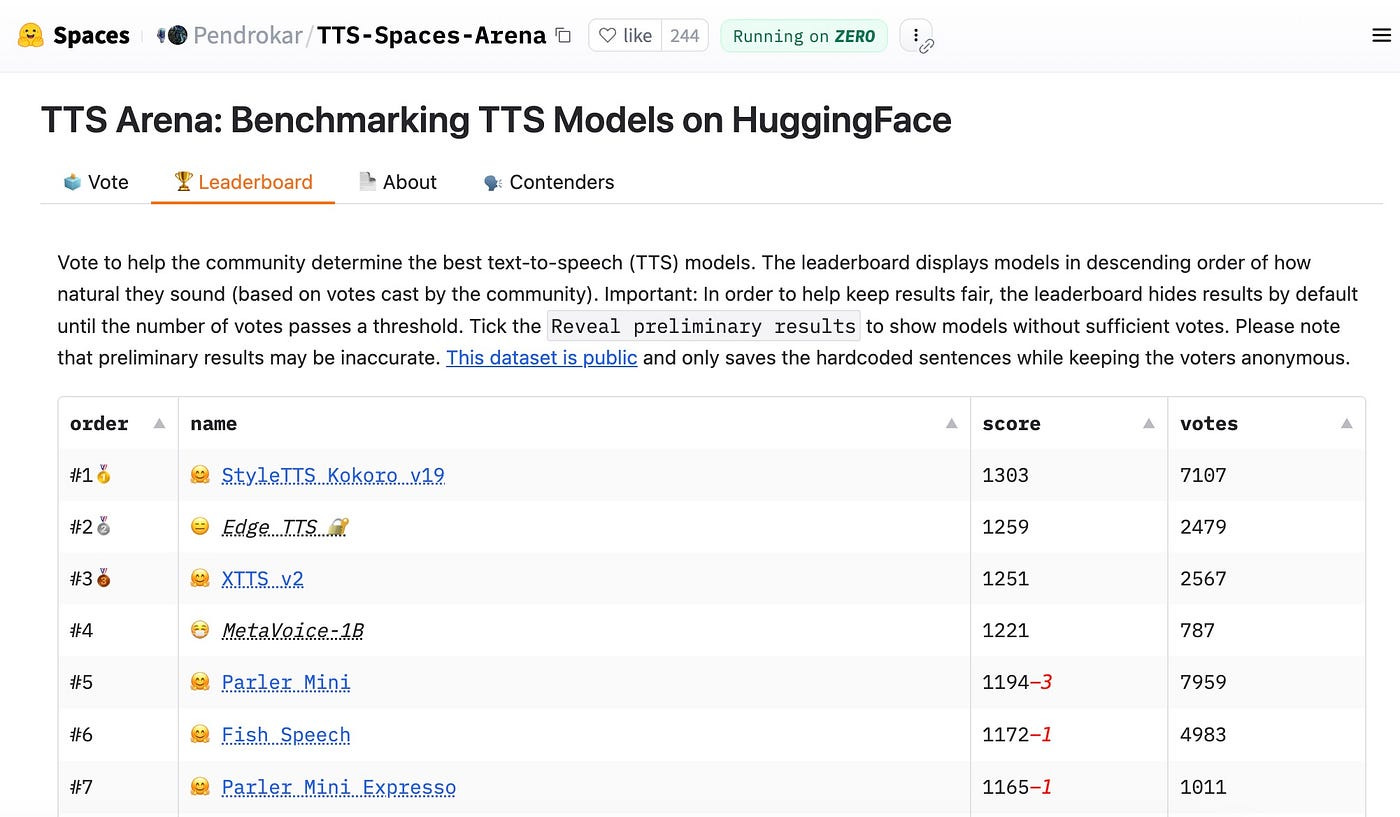
Task: Click the votes cell 2567
Action: pos(1267,579)
